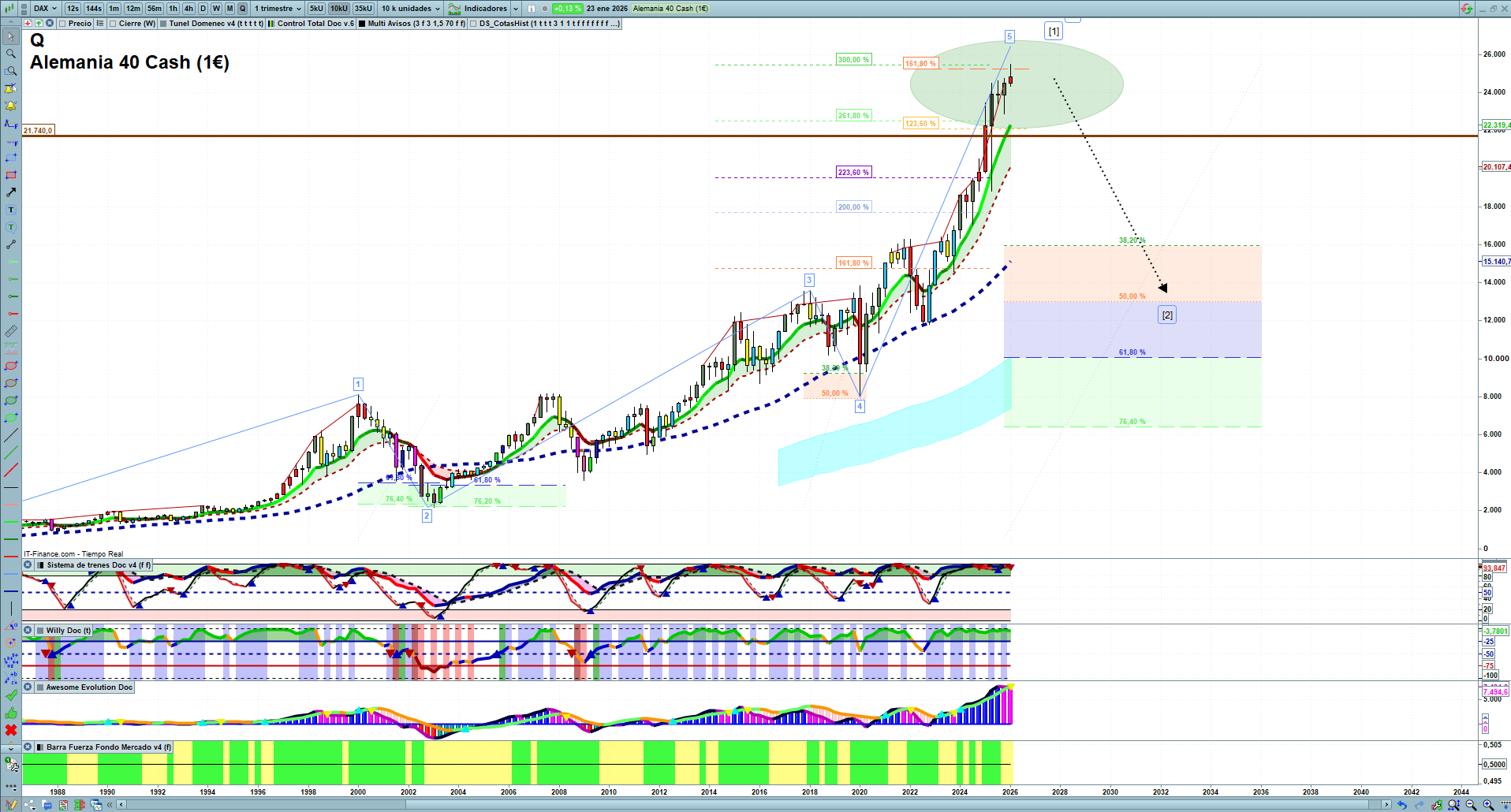Switch to the M monthly timeframe

point(229,9)
